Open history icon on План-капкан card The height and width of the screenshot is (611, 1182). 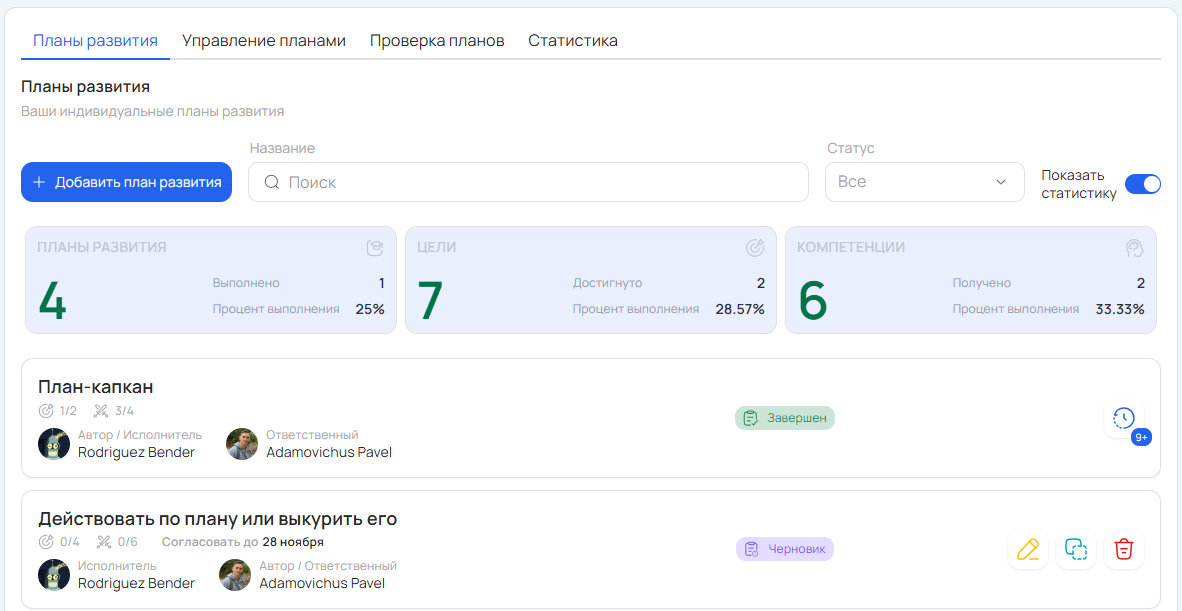(1124, 418)
